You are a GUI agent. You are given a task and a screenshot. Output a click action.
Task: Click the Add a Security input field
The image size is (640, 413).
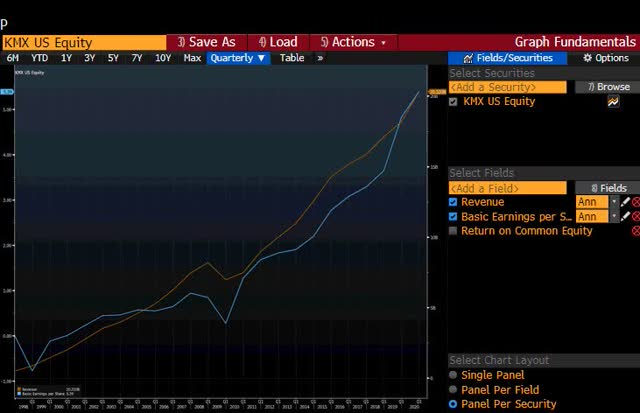(x=507, y=87)
